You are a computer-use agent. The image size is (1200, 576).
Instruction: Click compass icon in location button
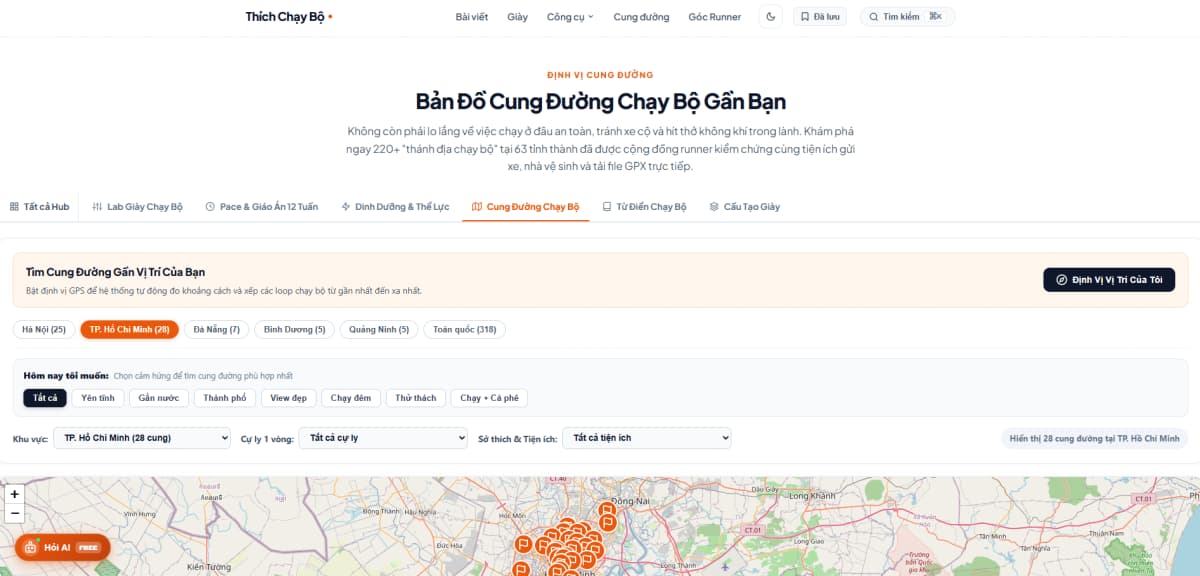pos(1062,280)
